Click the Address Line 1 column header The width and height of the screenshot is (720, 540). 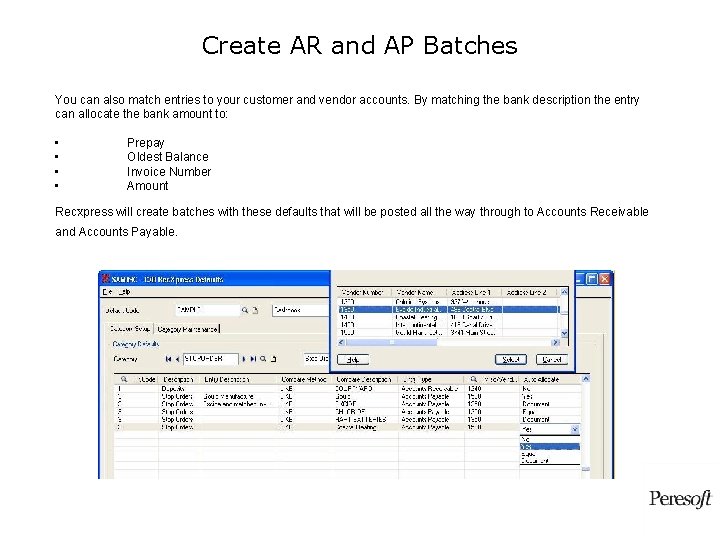point(473,292)
